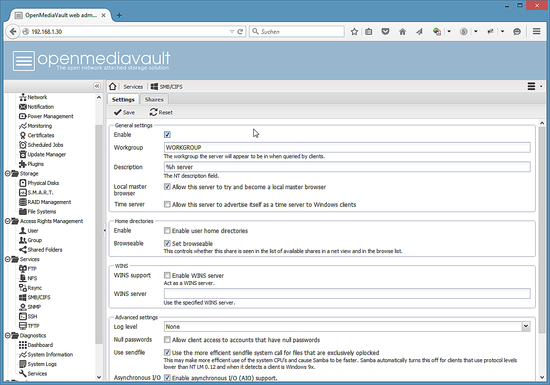550x385 pixels.
Task: Open Physical Disks in sidebar
Action: (39, 183)
